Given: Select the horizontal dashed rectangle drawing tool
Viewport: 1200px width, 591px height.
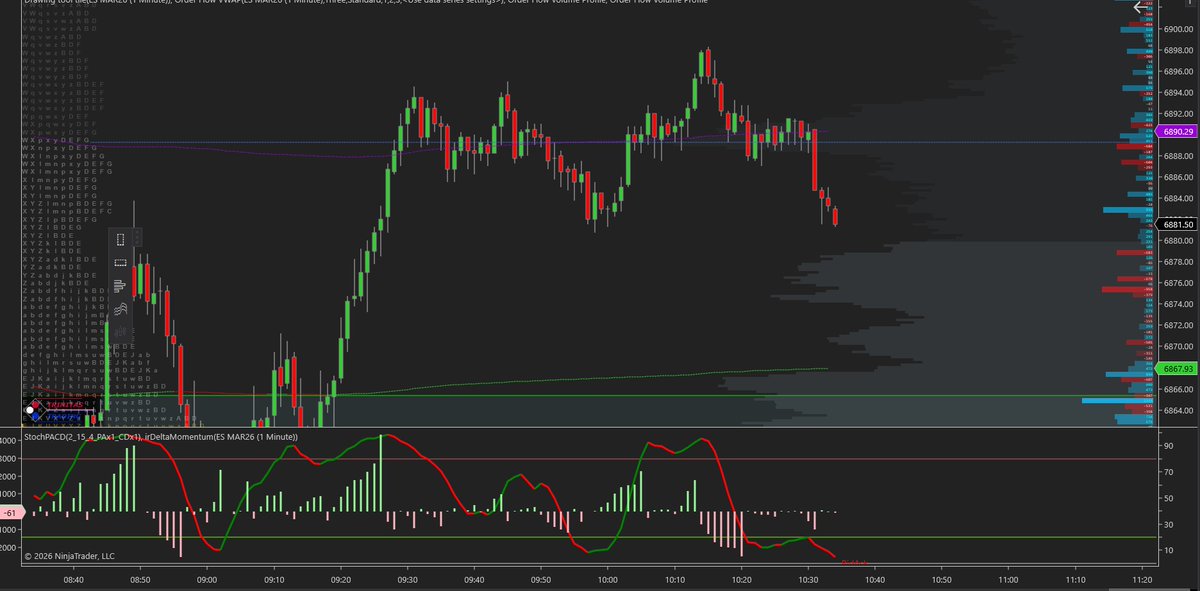Looking at the screenshot, I should coord(120,263).
